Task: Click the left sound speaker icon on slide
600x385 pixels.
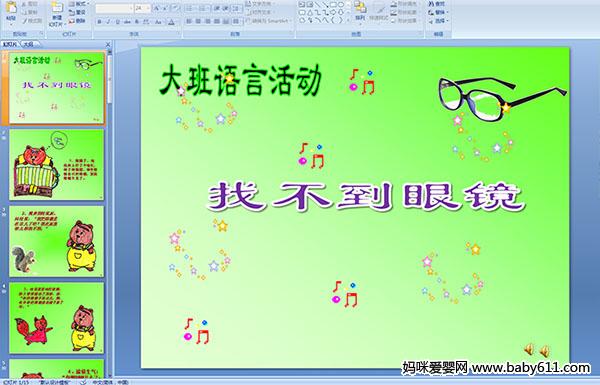Action: (x=529, y=349)
